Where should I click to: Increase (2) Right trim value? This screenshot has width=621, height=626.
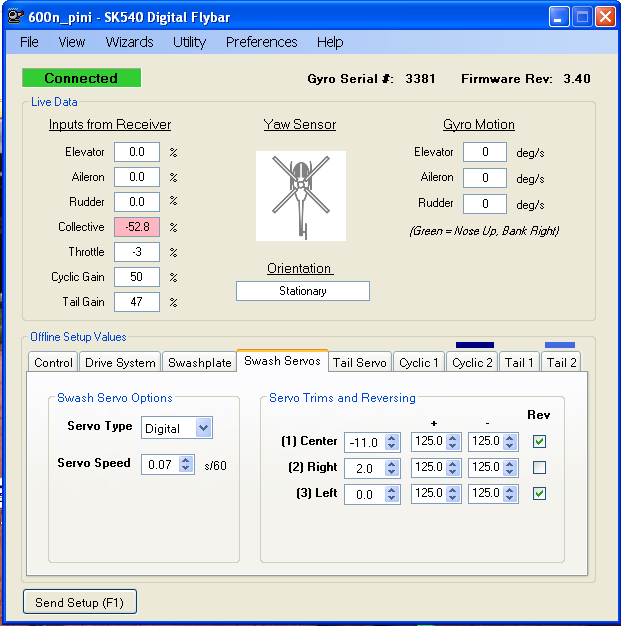point(391,464)
